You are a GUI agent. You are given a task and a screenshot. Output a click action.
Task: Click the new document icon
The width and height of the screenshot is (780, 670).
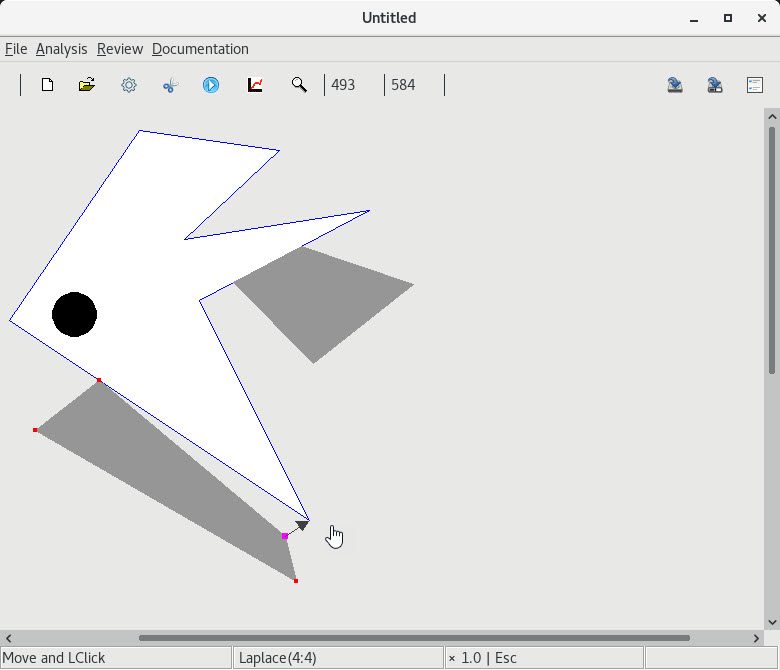47,85
